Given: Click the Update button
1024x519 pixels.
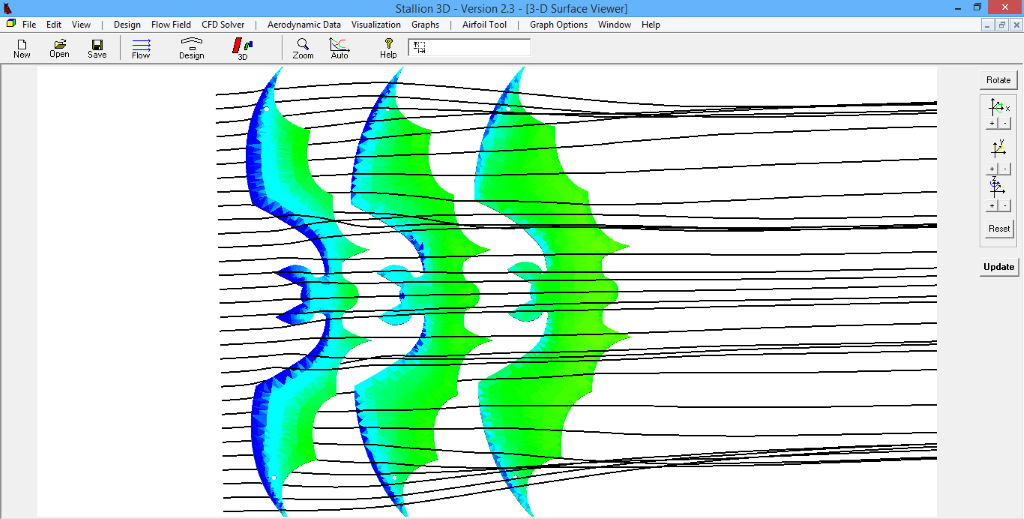Looking at the screenshot, I should pos(999,266).
